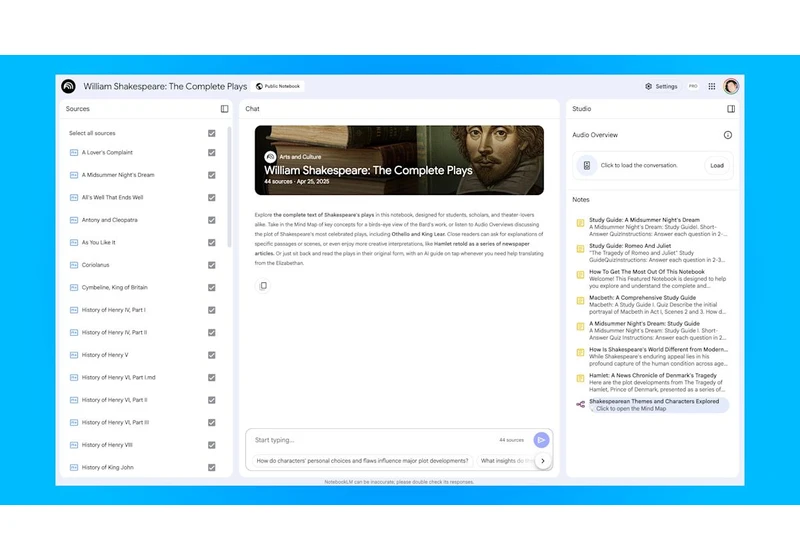This screenshot has height=560, width=800.
Task: Click the copy icon below the summary
Action: [x=263, y=286]
